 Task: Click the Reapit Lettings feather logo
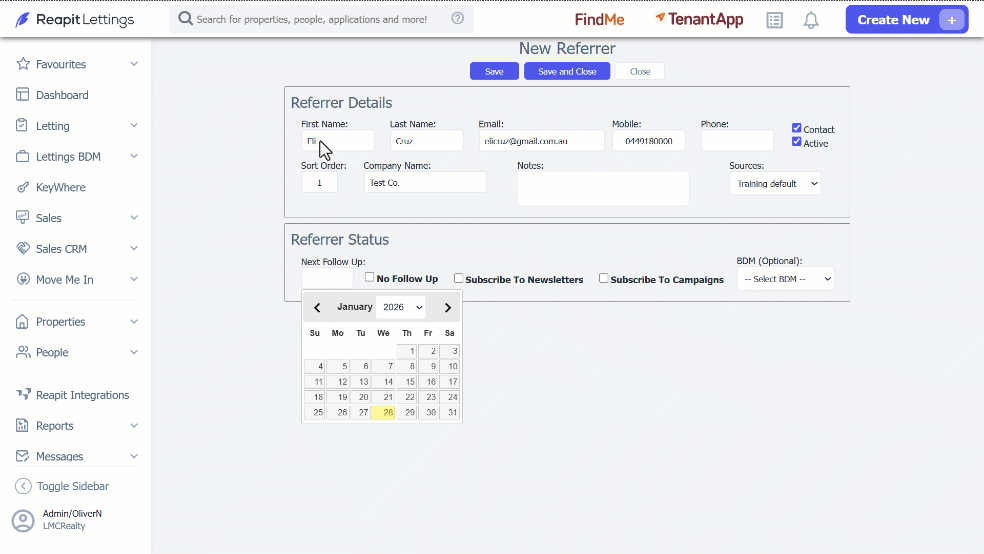pos(22,19)
